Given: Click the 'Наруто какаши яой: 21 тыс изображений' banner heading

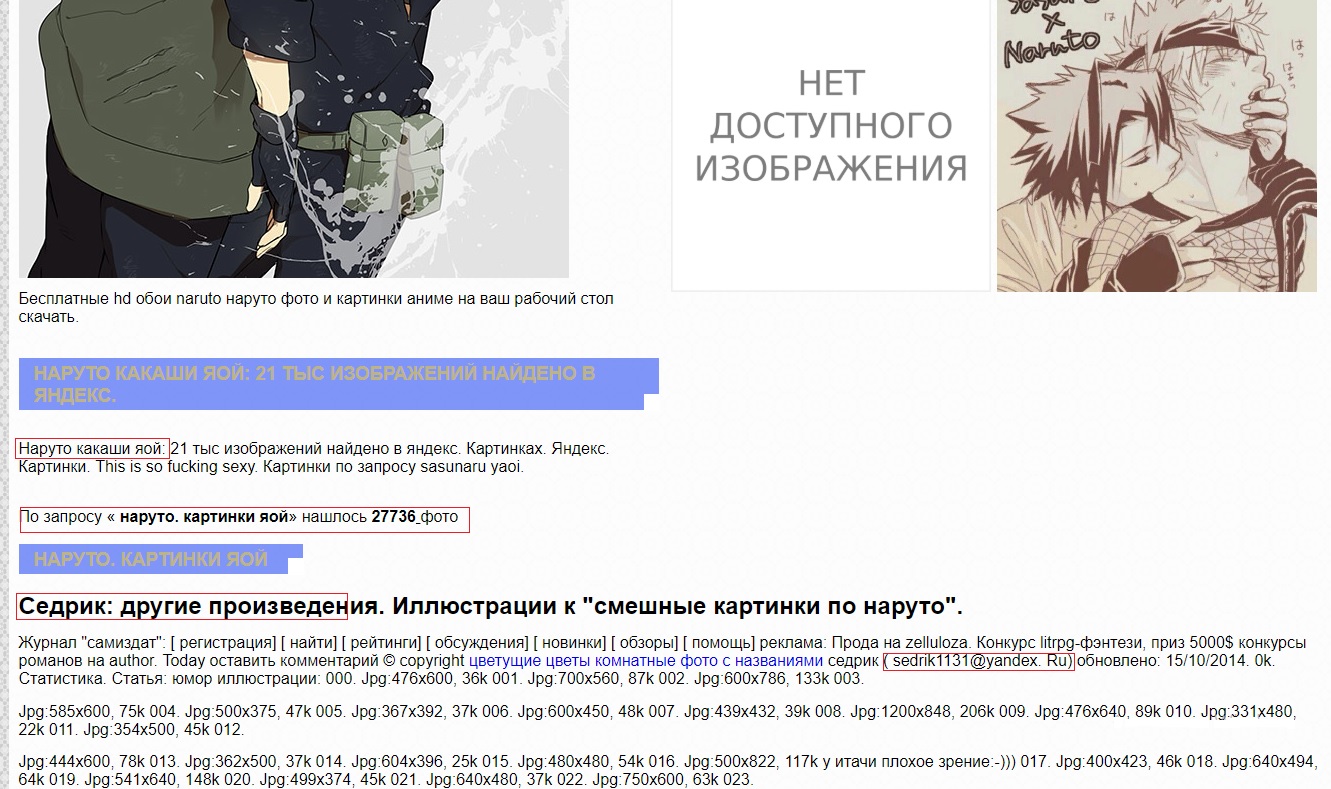Looking at the screenshot, I should coord(339,384).
